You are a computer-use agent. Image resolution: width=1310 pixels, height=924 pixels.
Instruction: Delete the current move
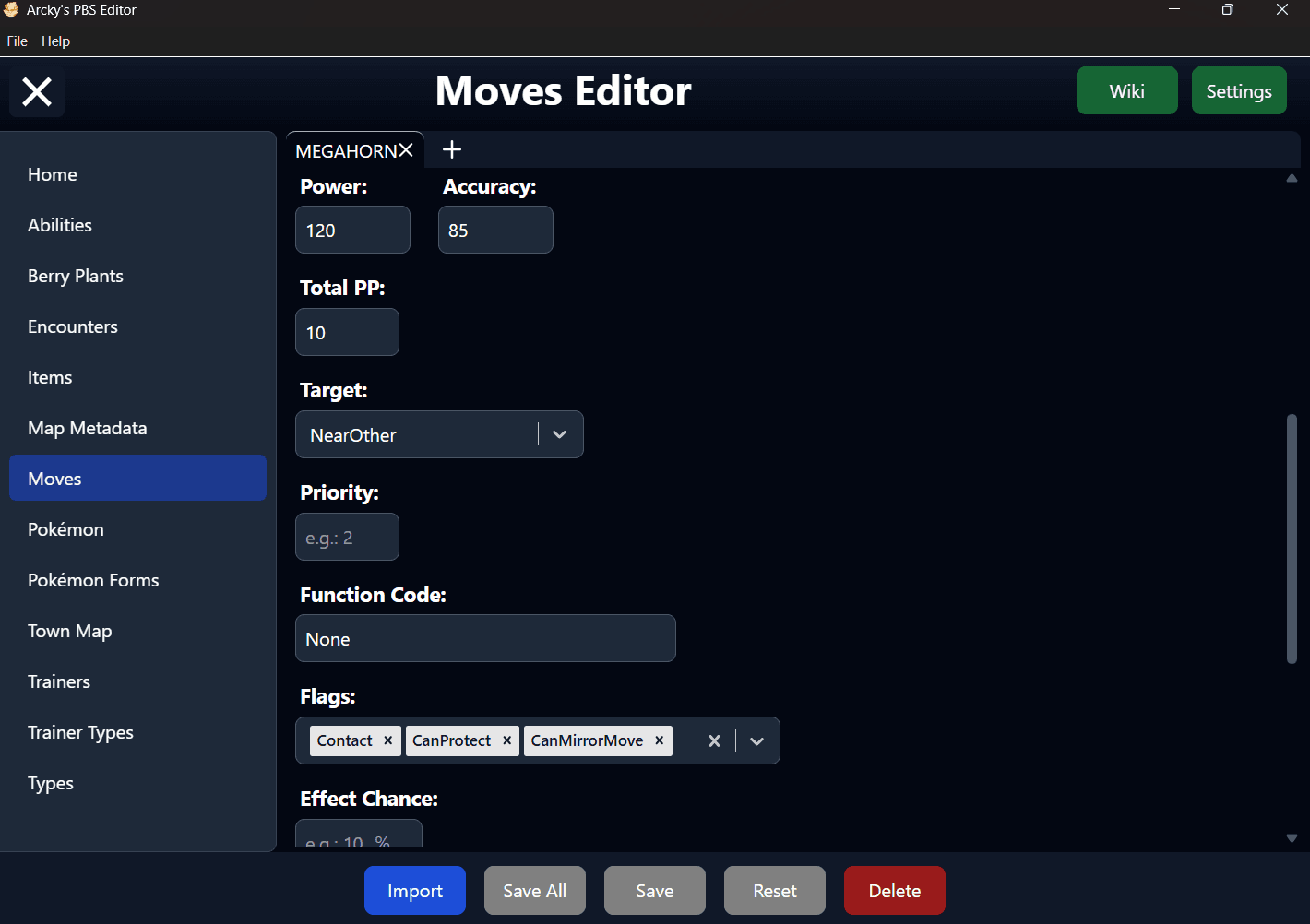(895, 891)
